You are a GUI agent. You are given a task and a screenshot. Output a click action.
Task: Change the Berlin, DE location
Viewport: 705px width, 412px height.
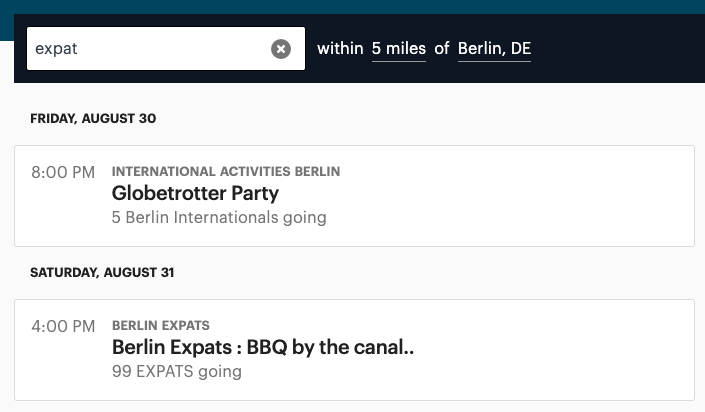click(x=494, y=49)
